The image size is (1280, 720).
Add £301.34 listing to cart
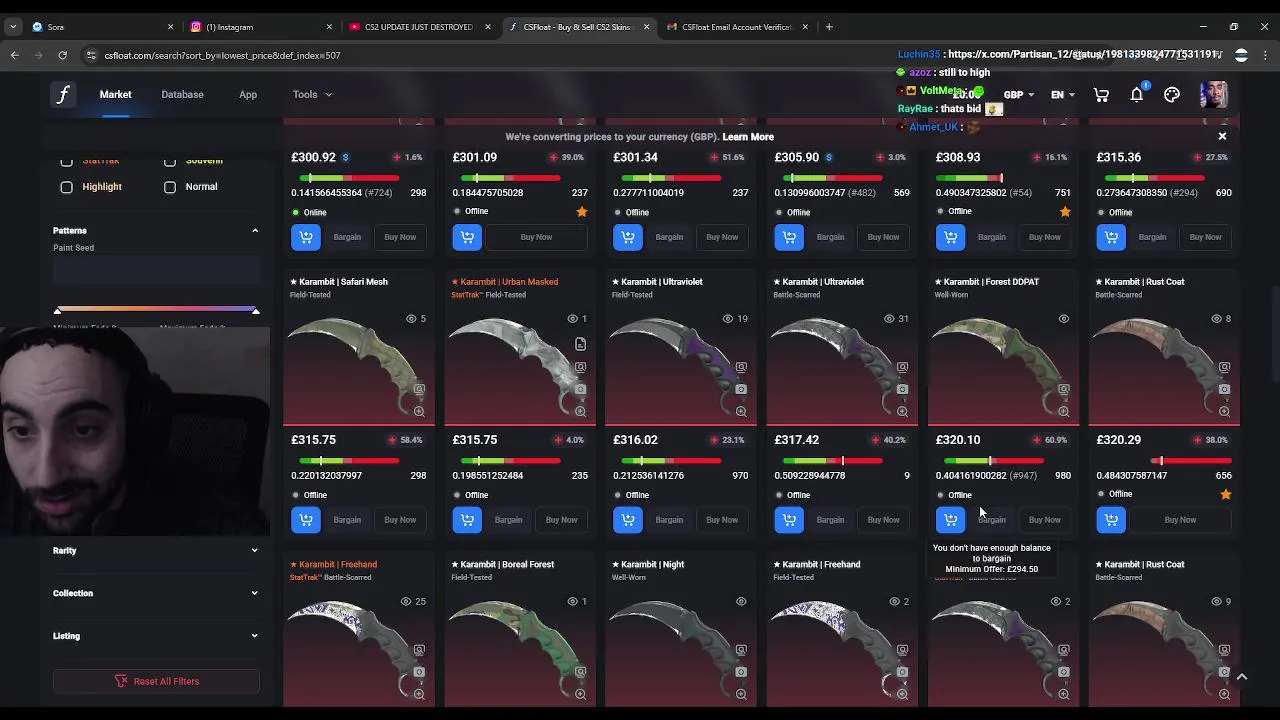coord(628,237)
